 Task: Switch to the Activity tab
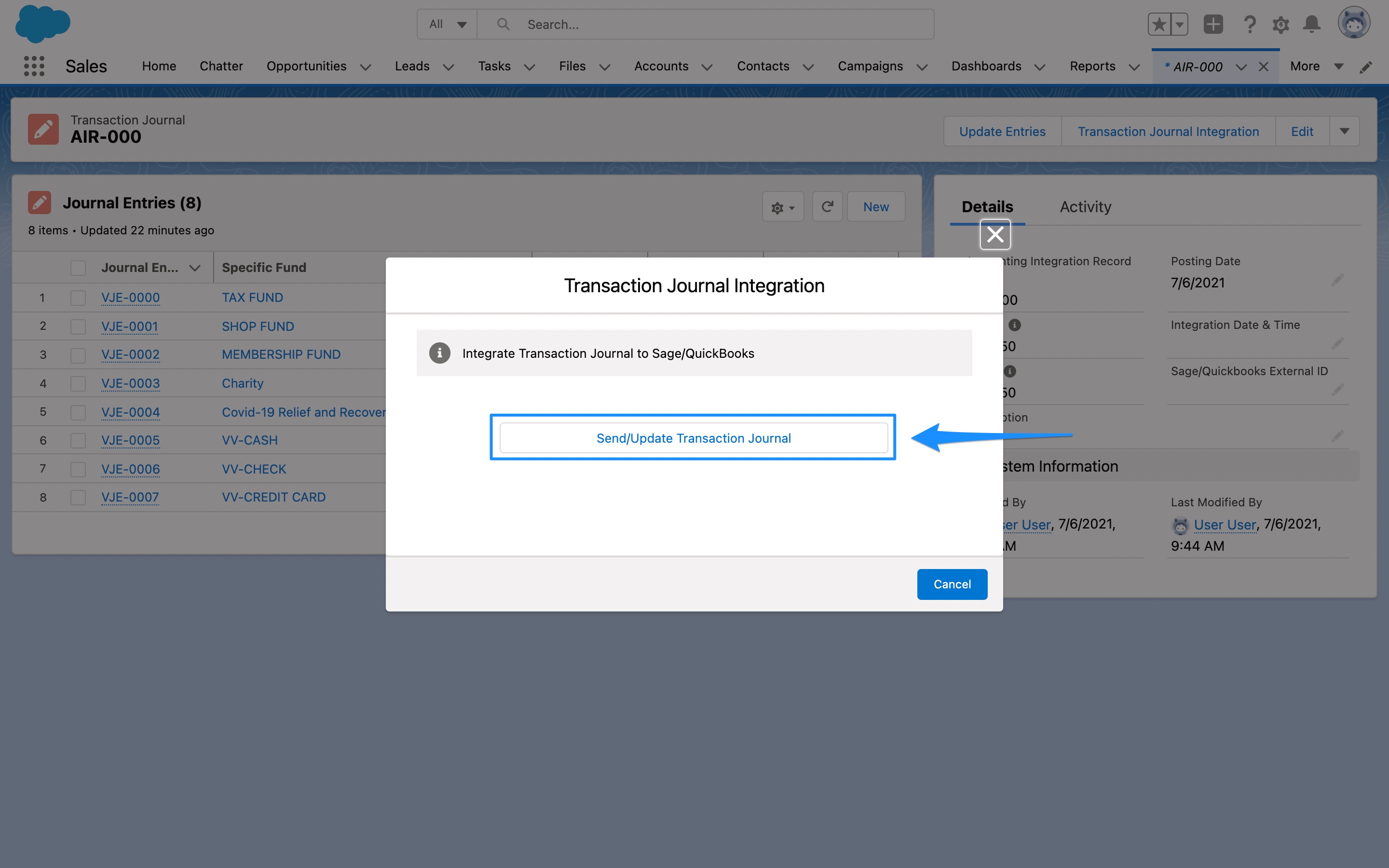(x=1085, y=206)
